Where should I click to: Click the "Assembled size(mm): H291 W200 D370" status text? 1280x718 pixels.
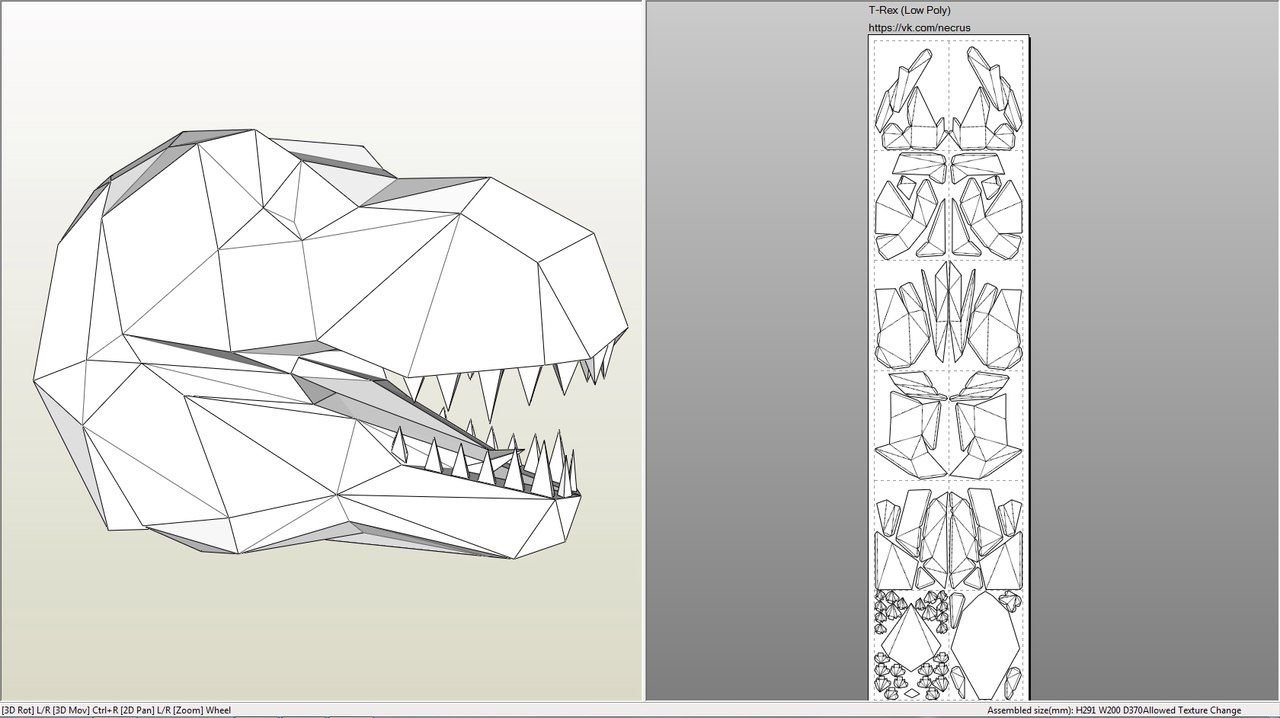(1065, 711)
